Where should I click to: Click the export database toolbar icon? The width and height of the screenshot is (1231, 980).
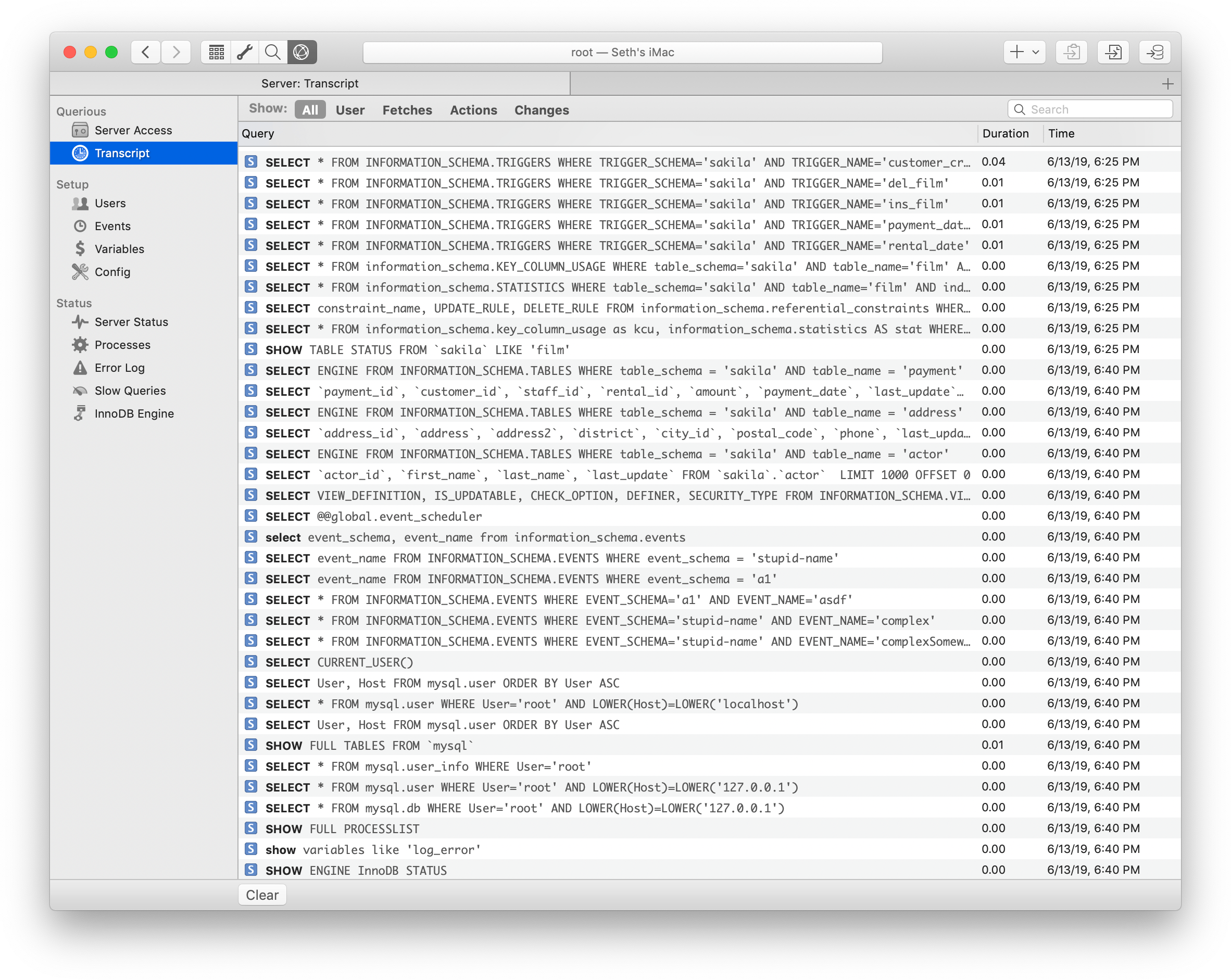coord(1154,52)
